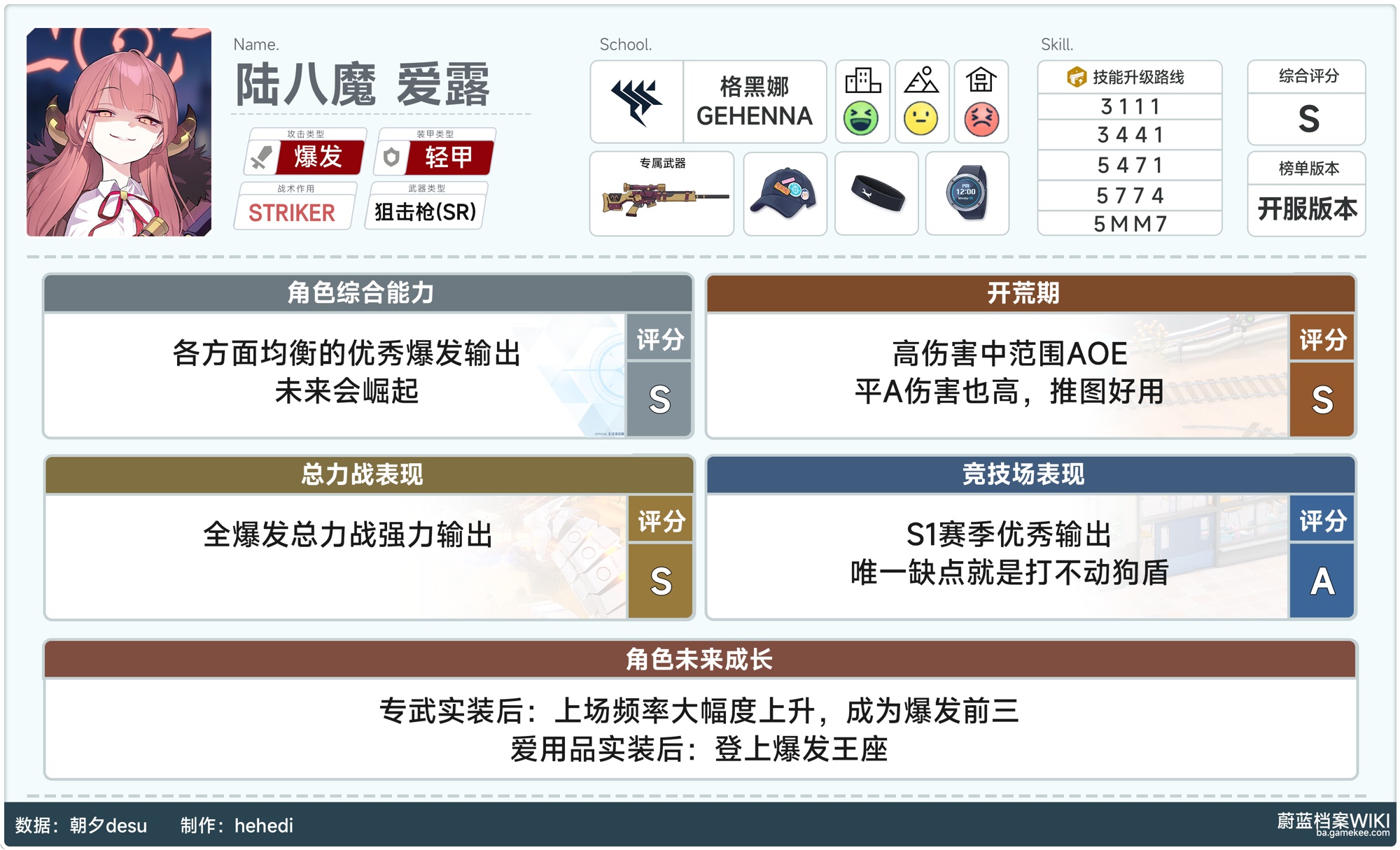Click the navy baseball cap equipment
This screenshot has height=850, width=1400.
784,194
